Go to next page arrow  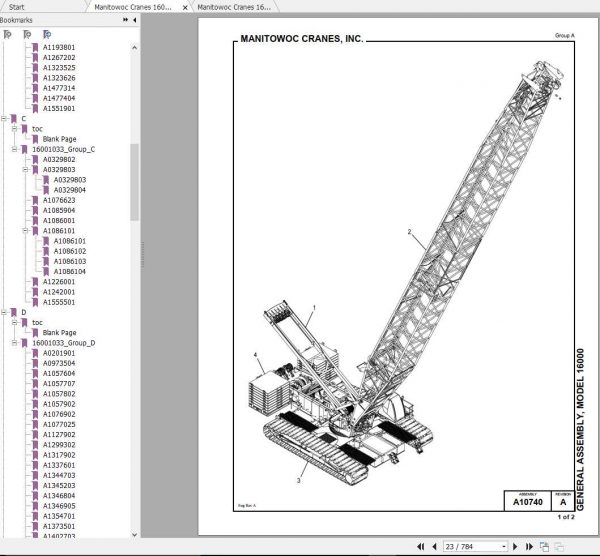click(515, 547)
